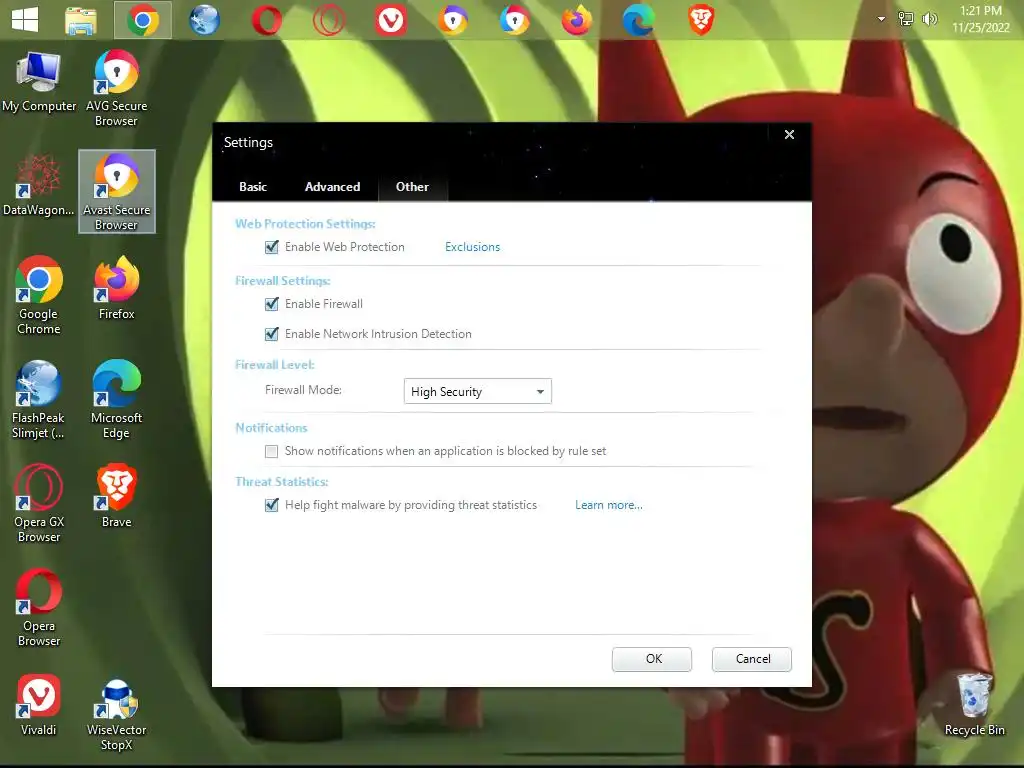Toggle the threat statistics sharing checkbox
The height and width of the screenshot is (768, 1024).
272,505
